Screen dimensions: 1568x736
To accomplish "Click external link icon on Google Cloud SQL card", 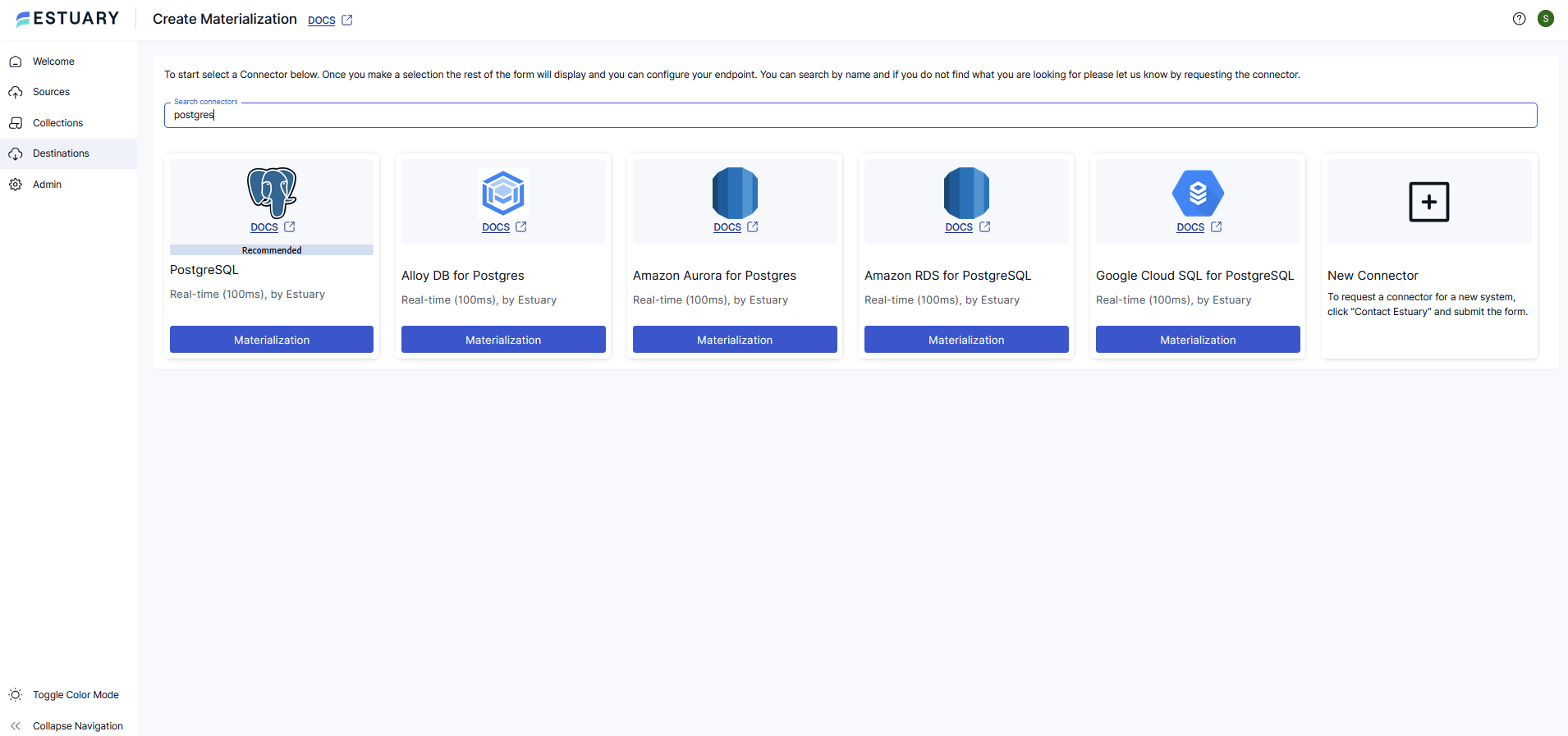I will 1217,226.
